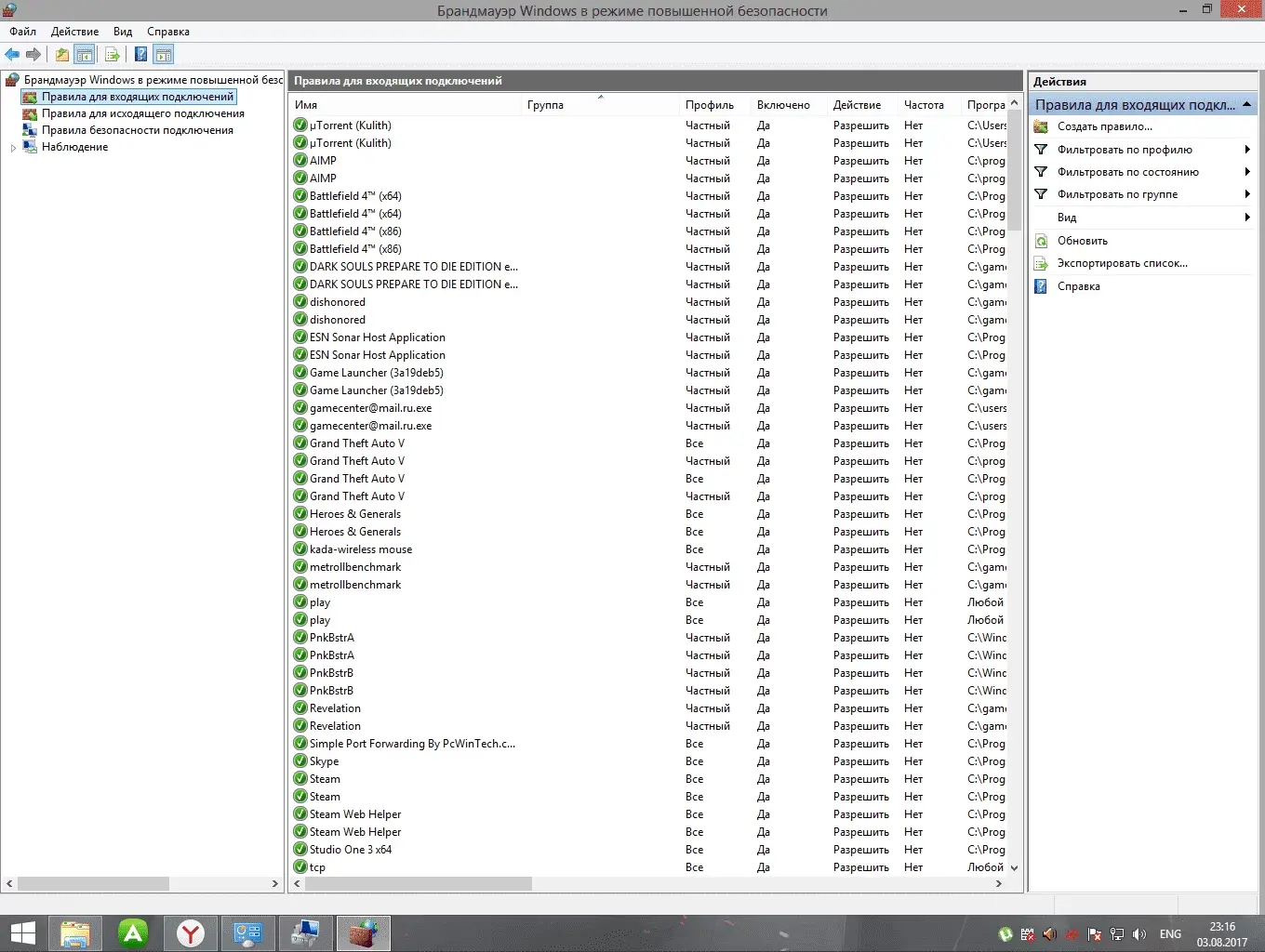
Task: Click the funnel icon beside Фильтровать по состоянию
Action: (1041, 172)
